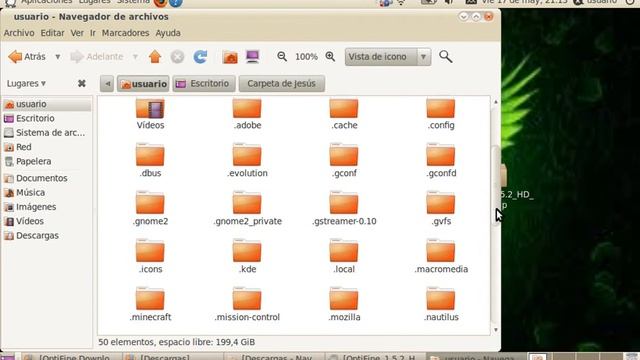Open Papelera in sidebar

coord(47,161)
